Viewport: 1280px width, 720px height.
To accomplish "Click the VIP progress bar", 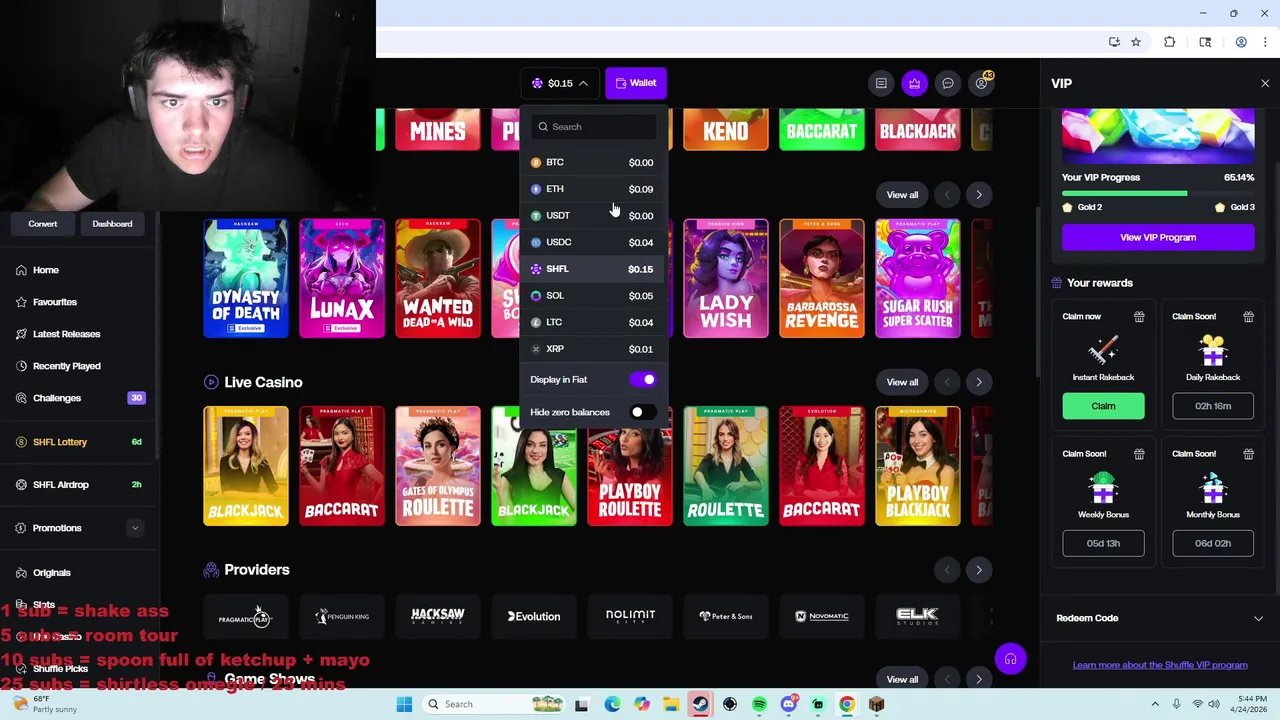I will [x=1158, y=193].
